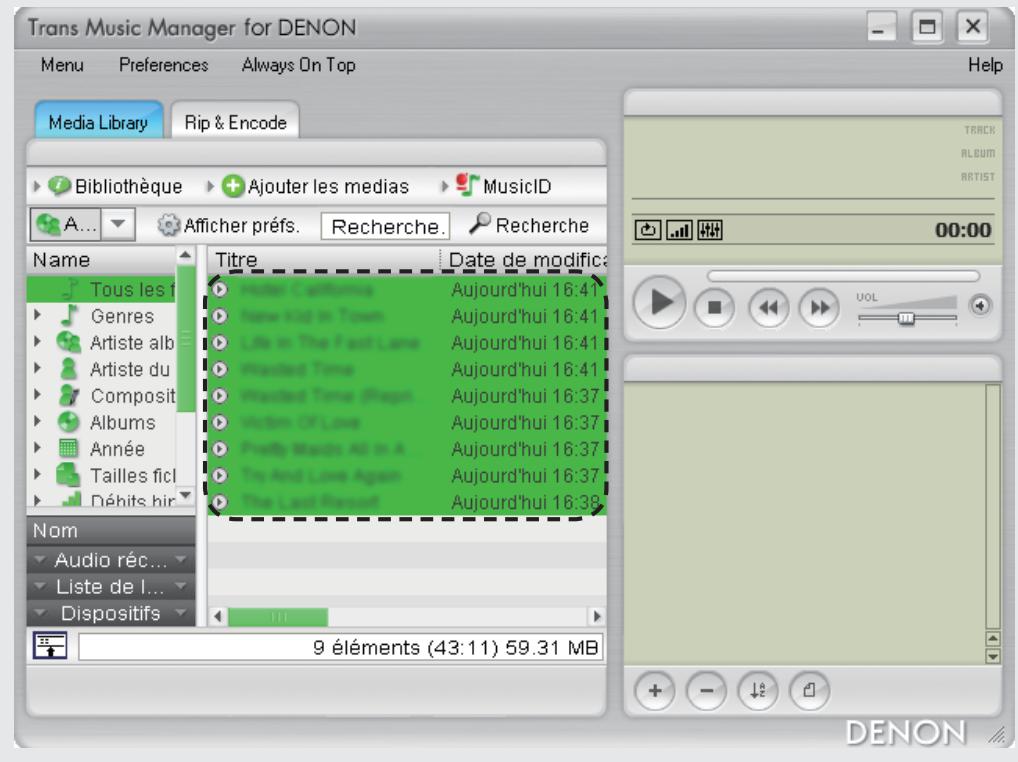The image size is (1018, 762).
Task: Click into the Recherche input field
Action: click(x=385, y=226)
